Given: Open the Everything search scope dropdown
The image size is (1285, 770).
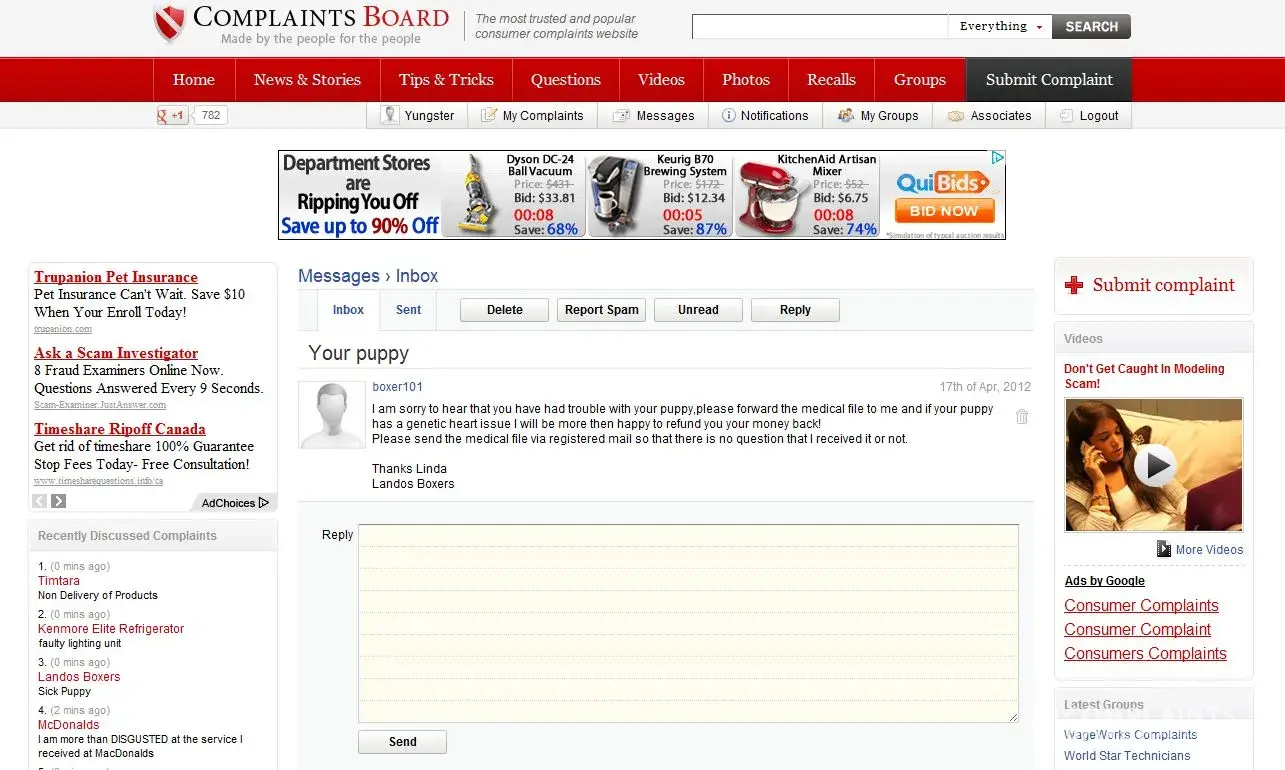Looking at the screenshot, I should coord(999,27).
